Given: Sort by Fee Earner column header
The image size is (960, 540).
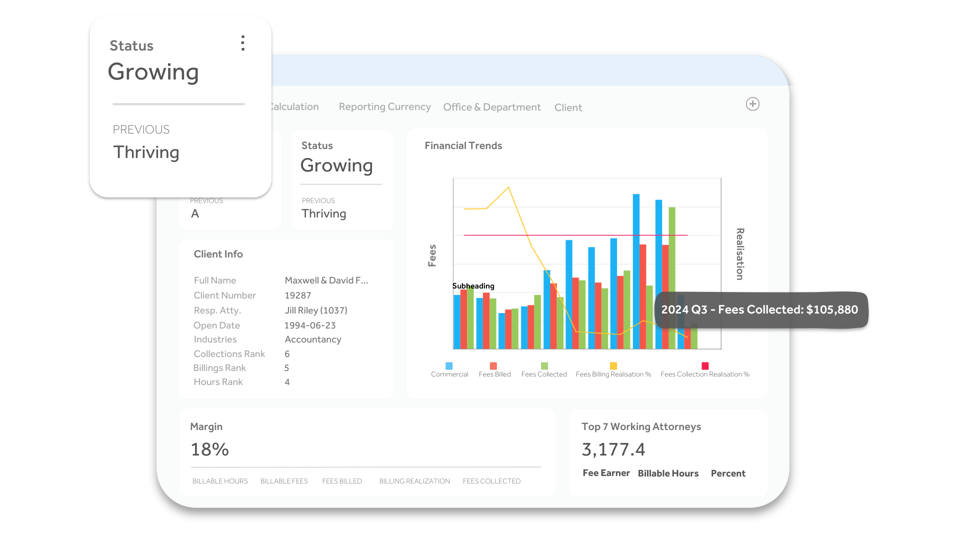Looking at the screenshot, I should click(606, 473).
